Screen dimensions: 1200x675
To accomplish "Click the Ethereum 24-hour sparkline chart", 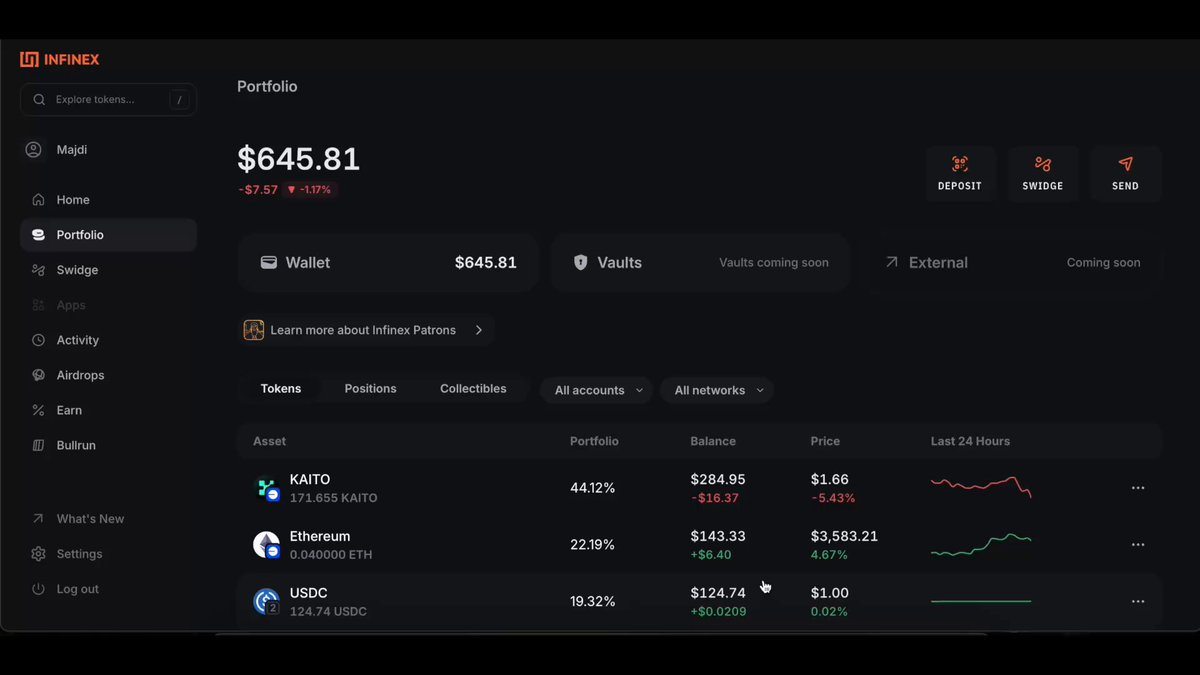I will coord(981,545).
